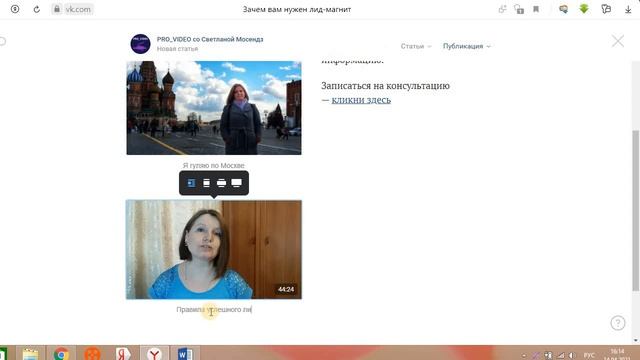Open File Explorer from the taskbar

tap(30, 354)
